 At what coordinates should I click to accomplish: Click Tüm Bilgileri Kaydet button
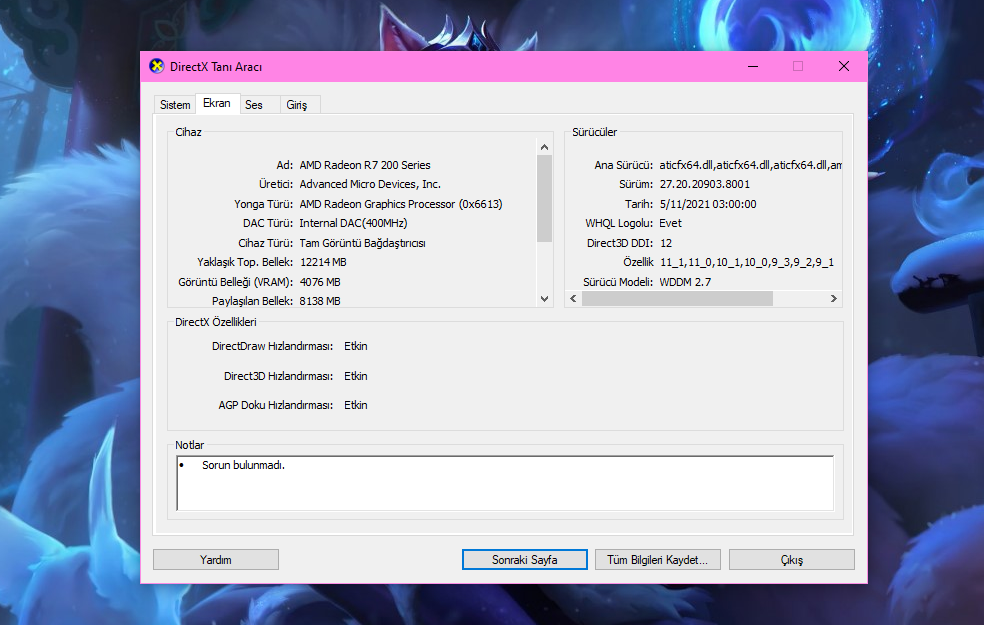coord(658,560)
